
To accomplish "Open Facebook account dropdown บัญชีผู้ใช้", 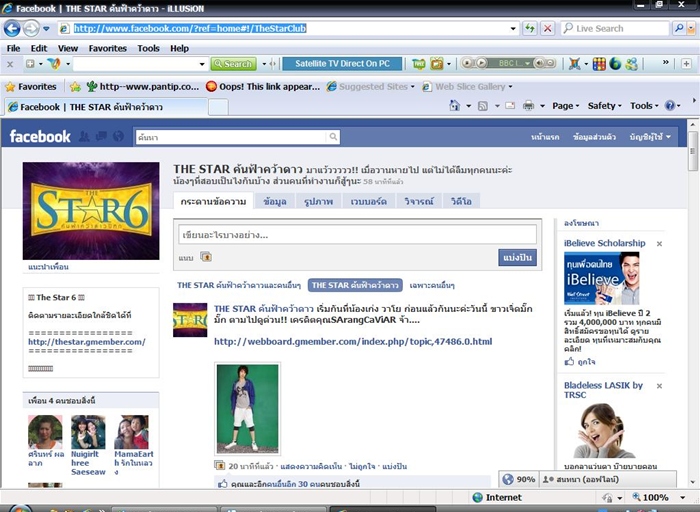I will 650,137.
